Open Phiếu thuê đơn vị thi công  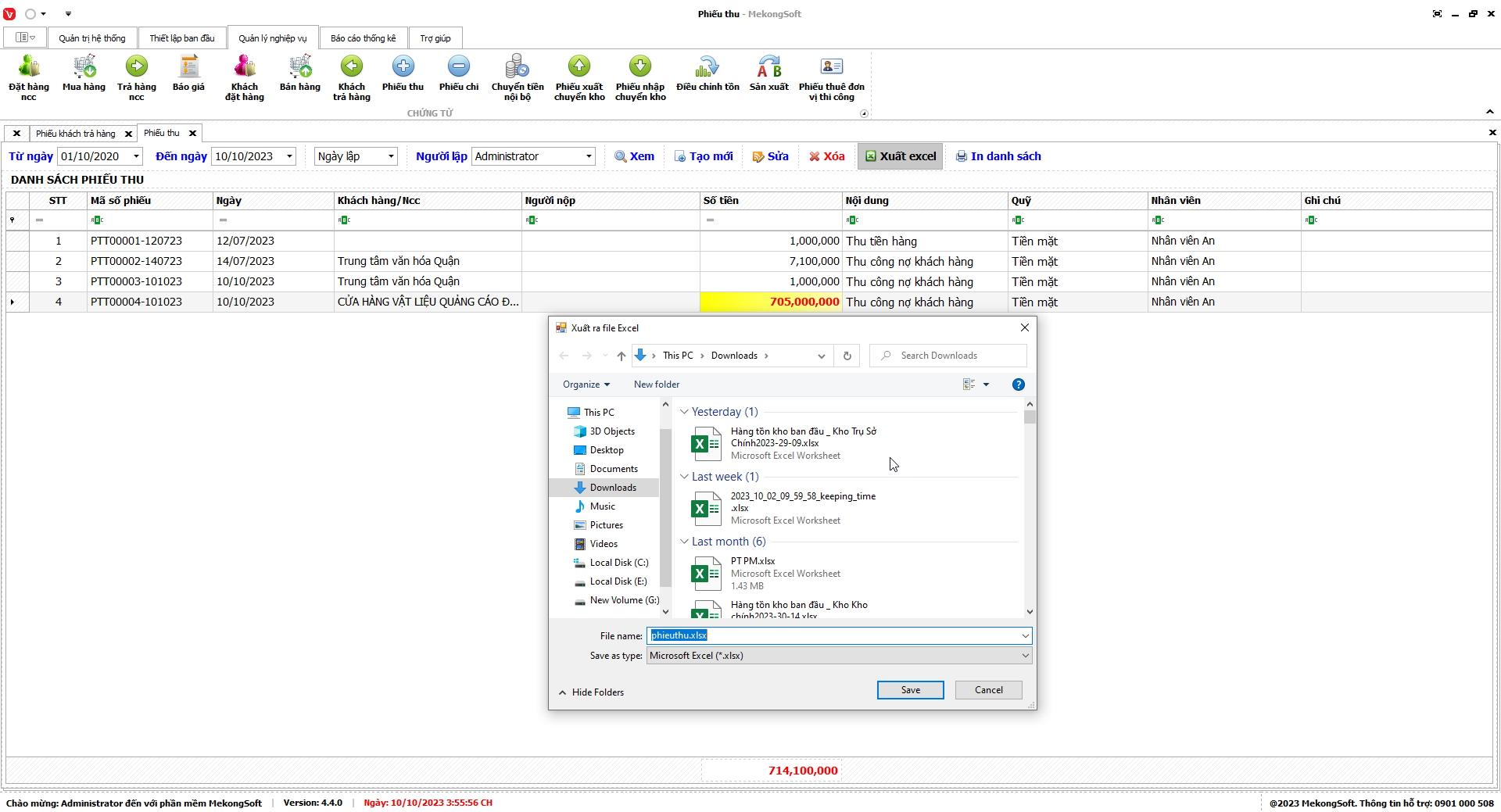pos(832,77)
